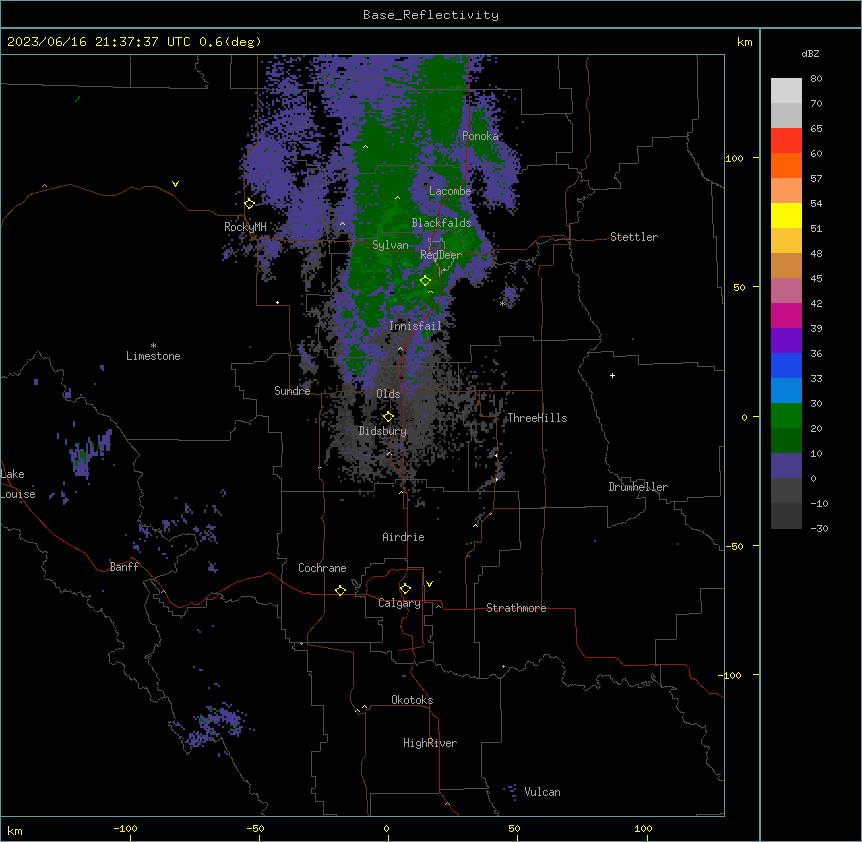Click the Stettler town label
The image size is (862, 842).
(x=634, y=237)
